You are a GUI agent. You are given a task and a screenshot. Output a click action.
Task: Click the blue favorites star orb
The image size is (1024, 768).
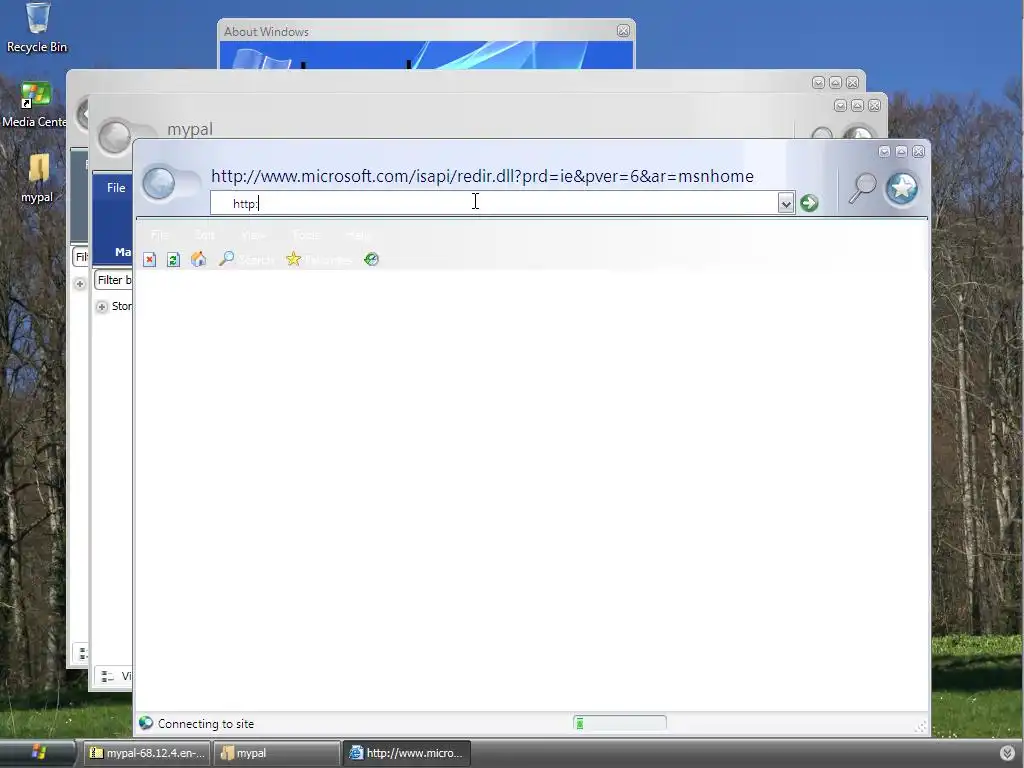902,189
